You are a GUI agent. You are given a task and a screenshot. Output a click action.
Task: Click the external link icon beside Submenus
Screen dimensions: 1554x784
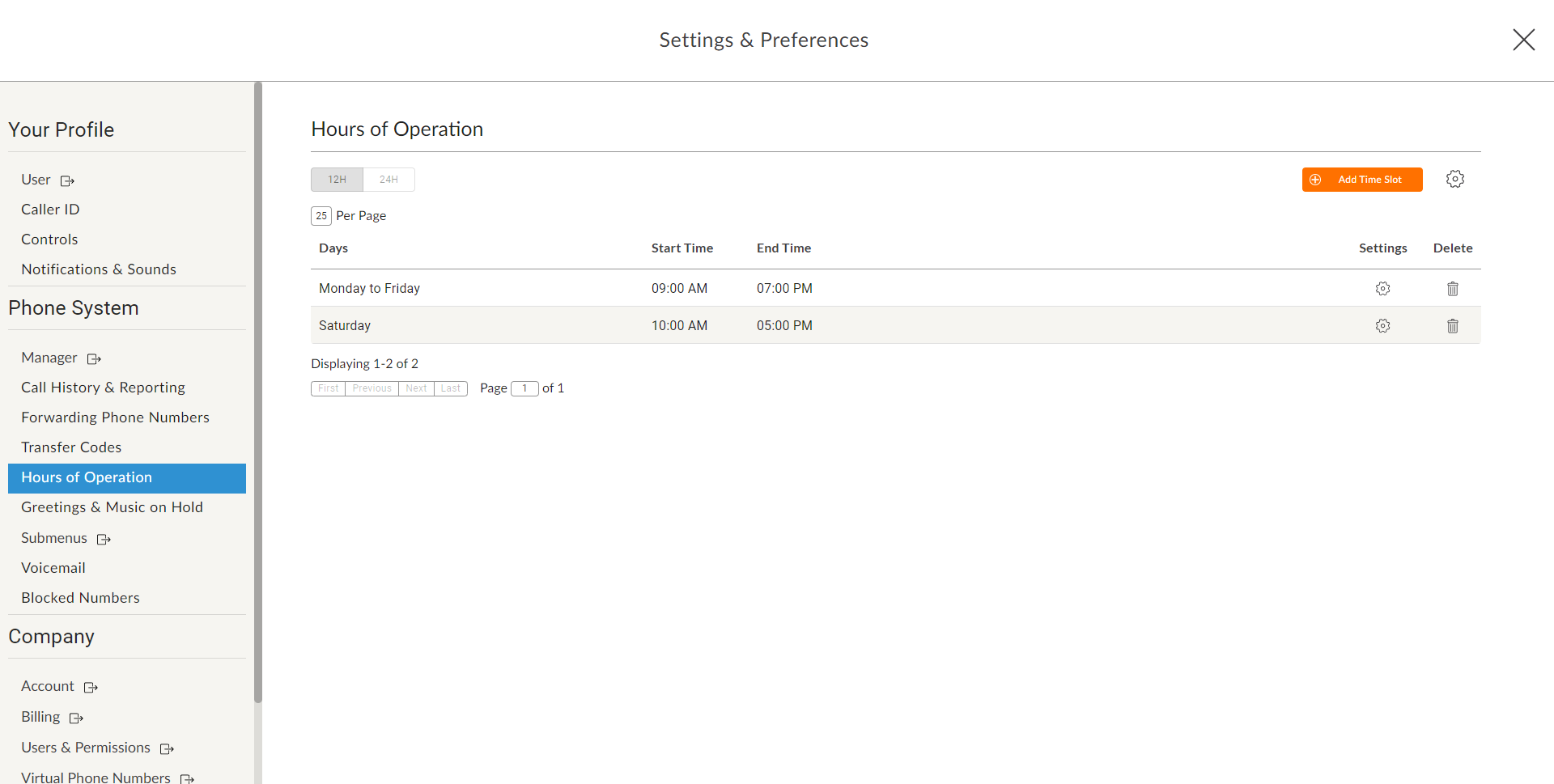(x=104, y=539)
